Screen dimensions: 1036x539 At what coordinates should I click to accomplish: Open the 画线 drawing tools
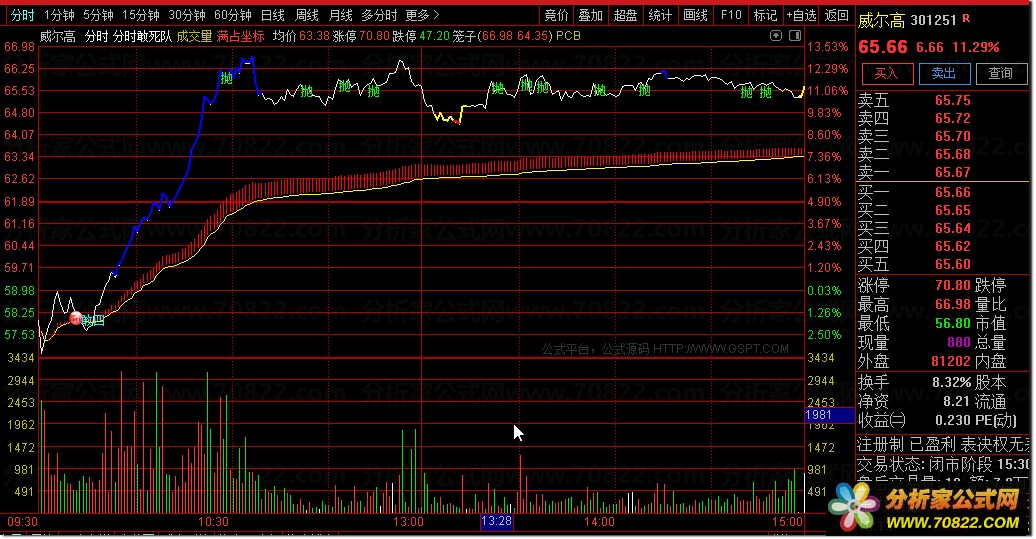tap(695, 15)
